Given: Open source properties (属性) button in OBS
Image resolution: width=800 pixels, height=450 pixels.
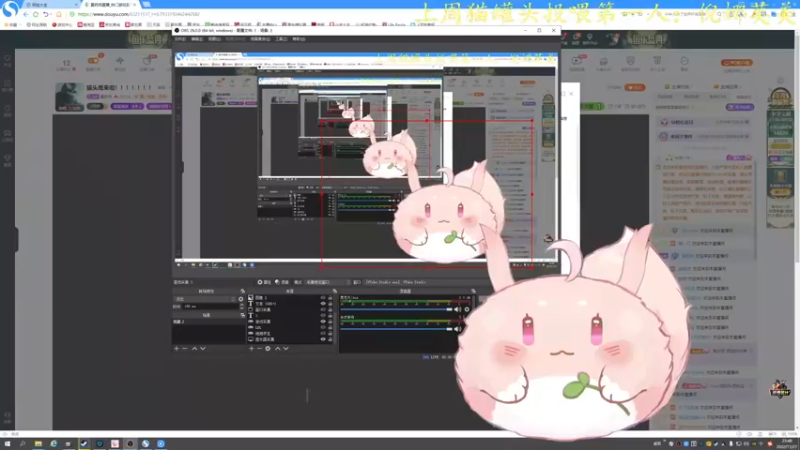Looking at the screenshot, I should 264,282.
